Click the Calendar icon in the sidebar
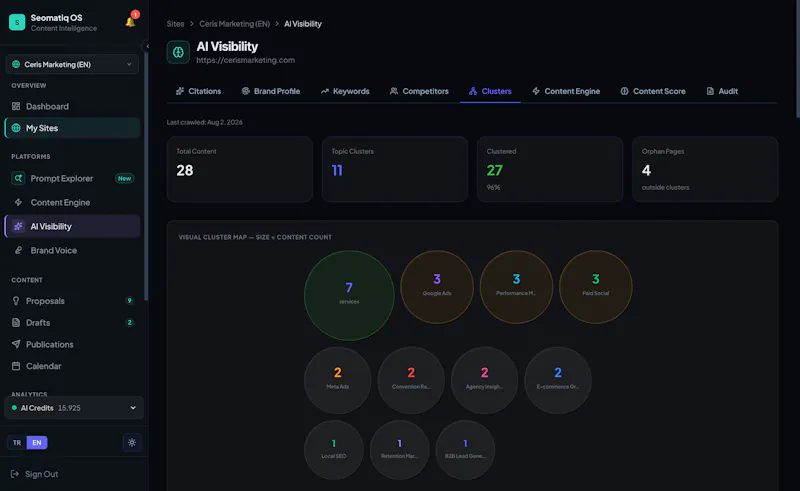 (16, 366)
